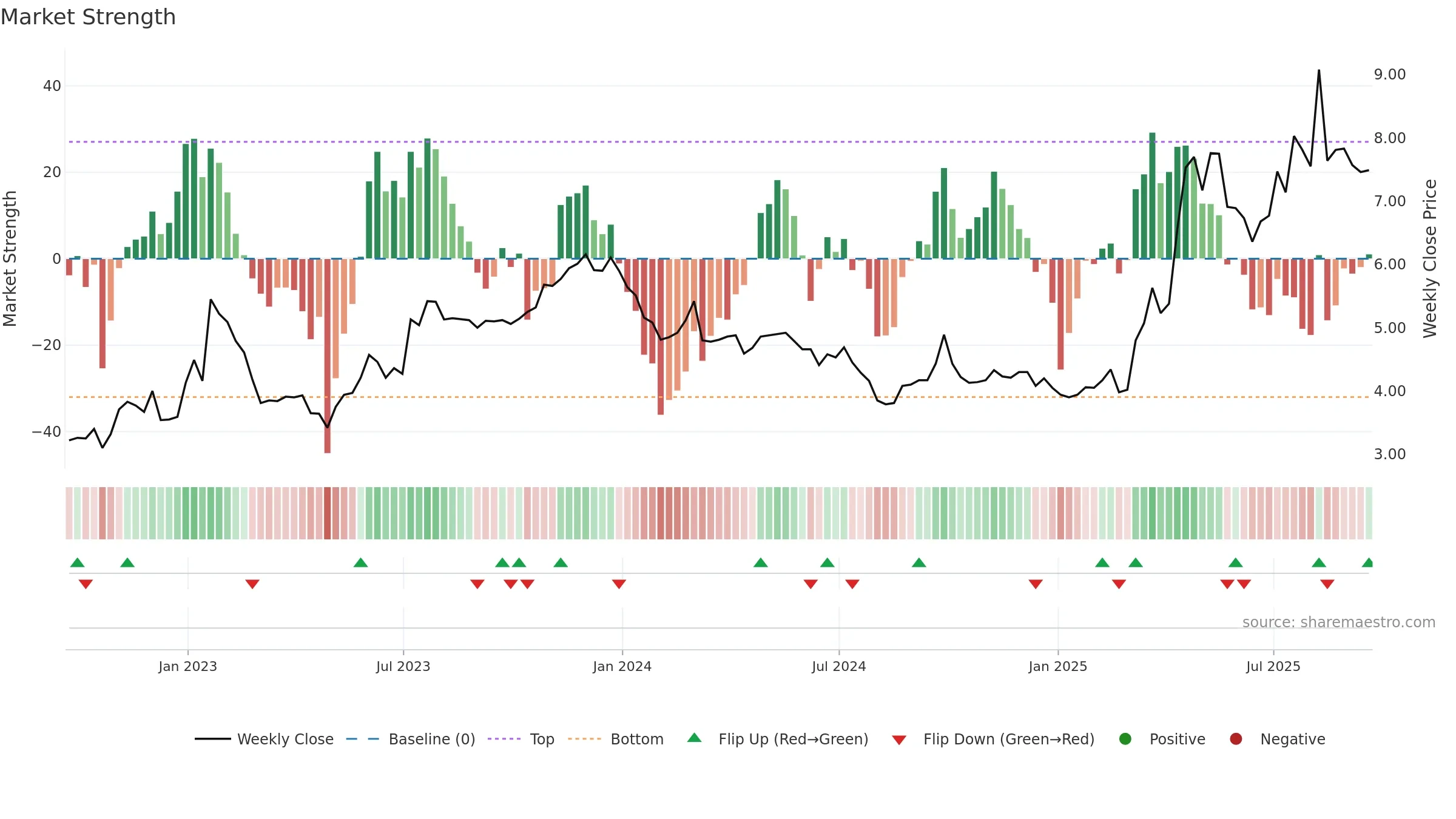
Task: Toggle the Weekly Close legend entry
Action: click(x=264, y=739)
